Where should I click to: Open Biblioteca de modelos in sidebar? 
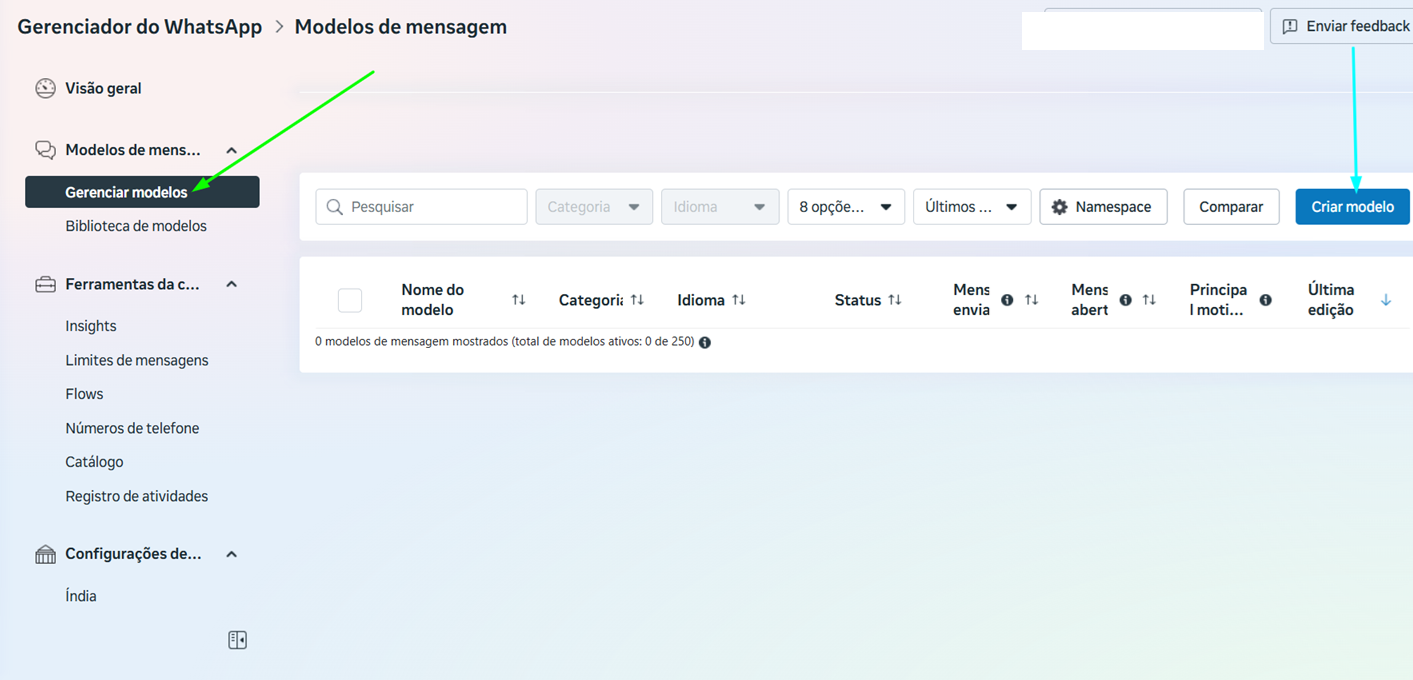[x=136, y=226]
